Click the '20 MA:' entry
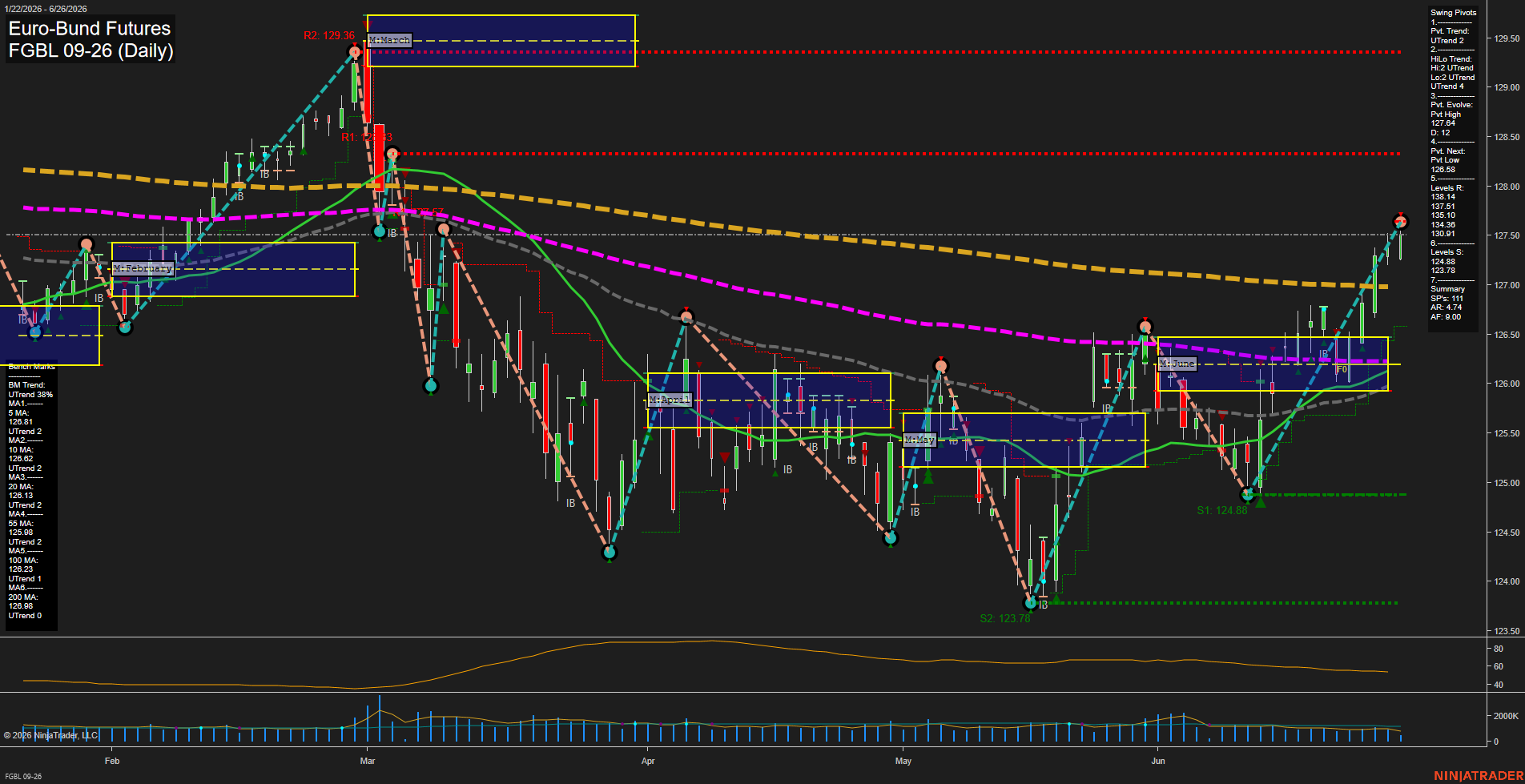 21,487
